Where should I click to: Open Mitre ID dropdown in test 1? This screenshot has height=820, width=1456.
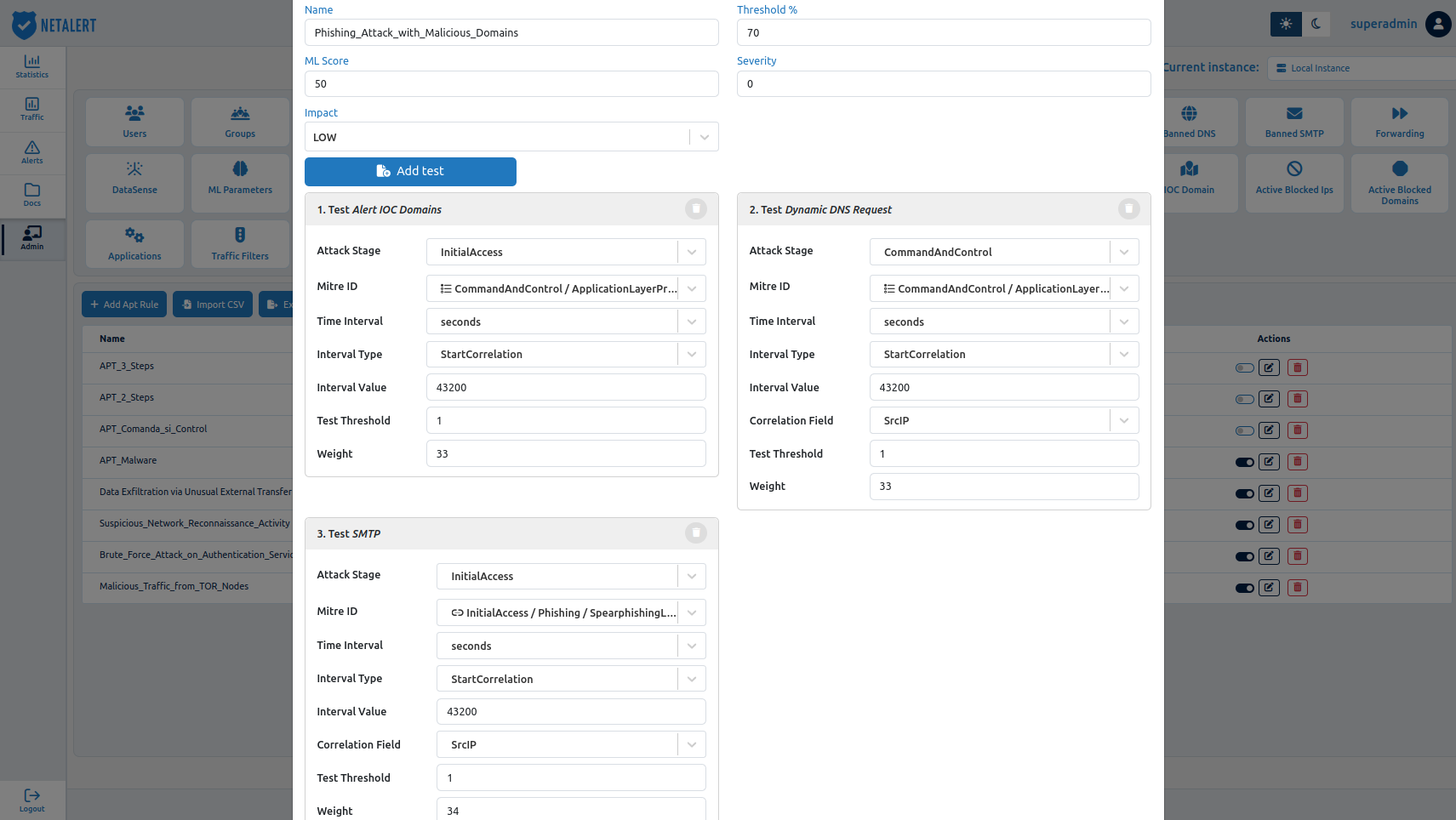566,288
